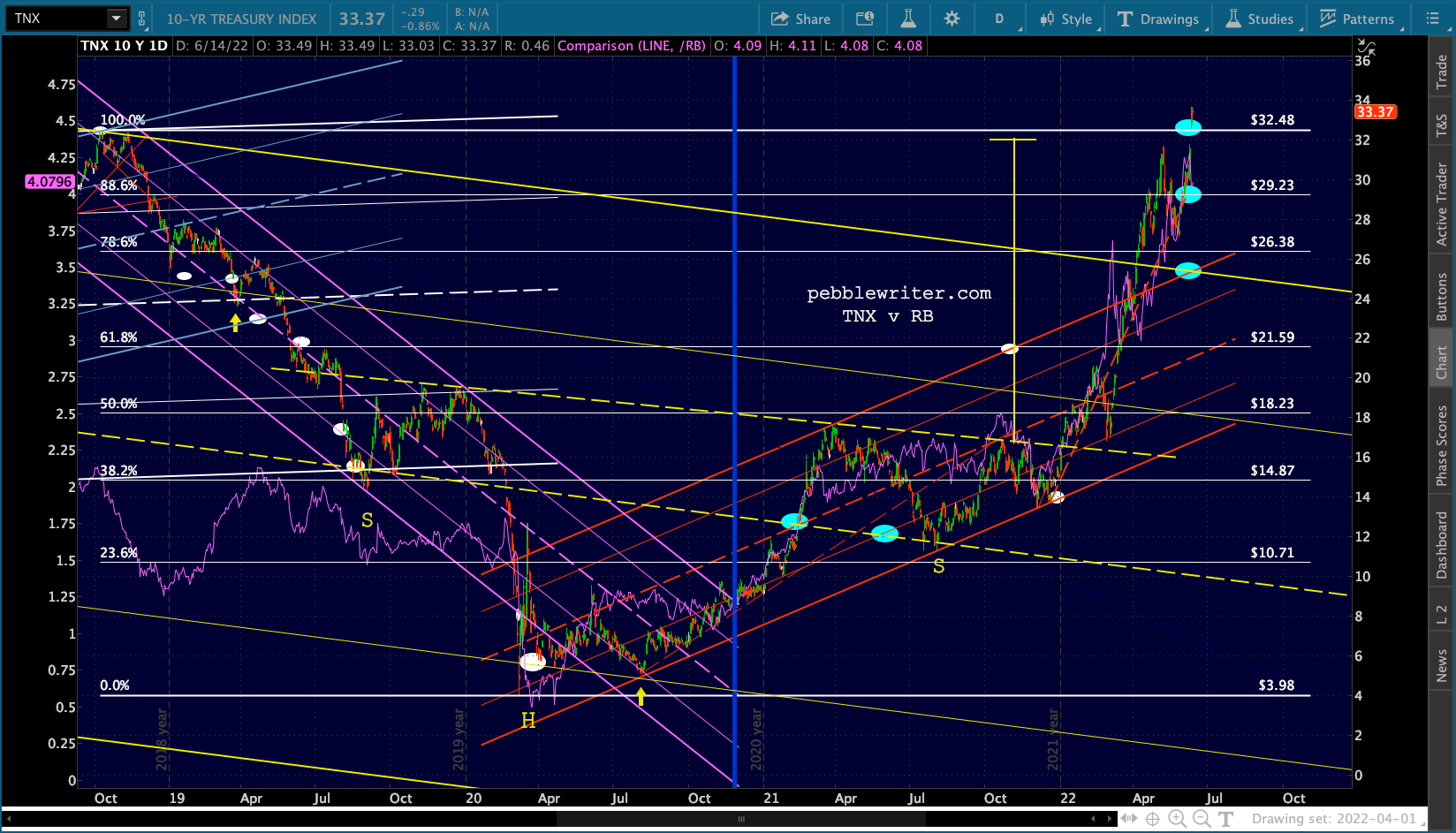Click the 'C: 33.37' close readout
1456x833 pixels.
pos(468,46)
